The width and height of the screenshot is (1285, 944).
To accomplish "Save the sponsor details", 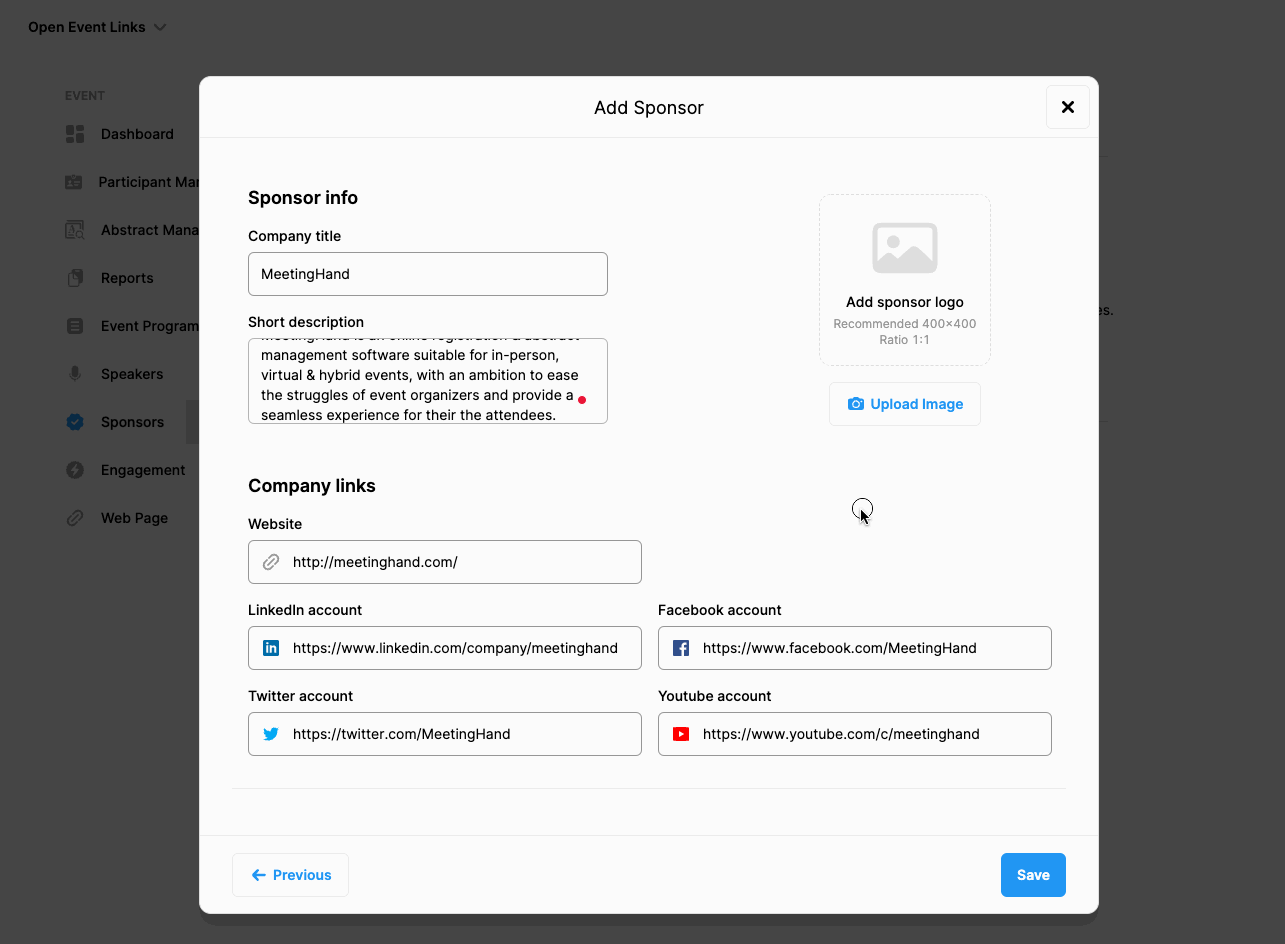I will point(1033,875).
